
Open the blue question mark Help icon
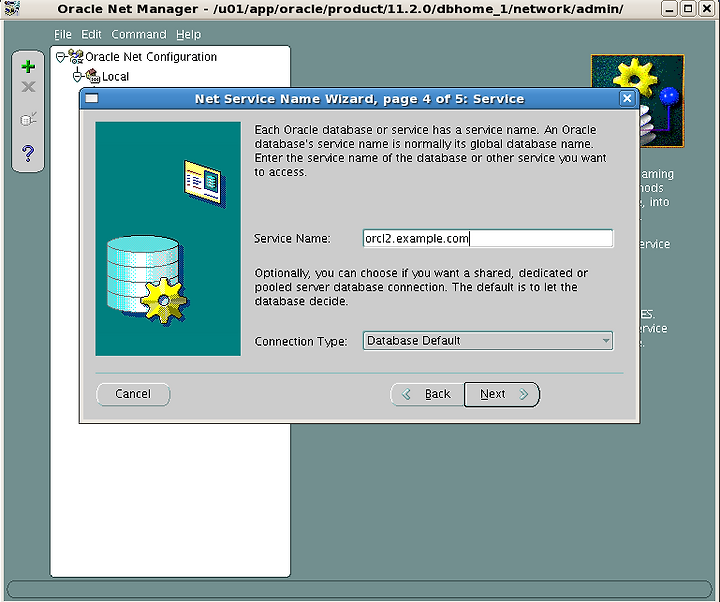point(28,153)
